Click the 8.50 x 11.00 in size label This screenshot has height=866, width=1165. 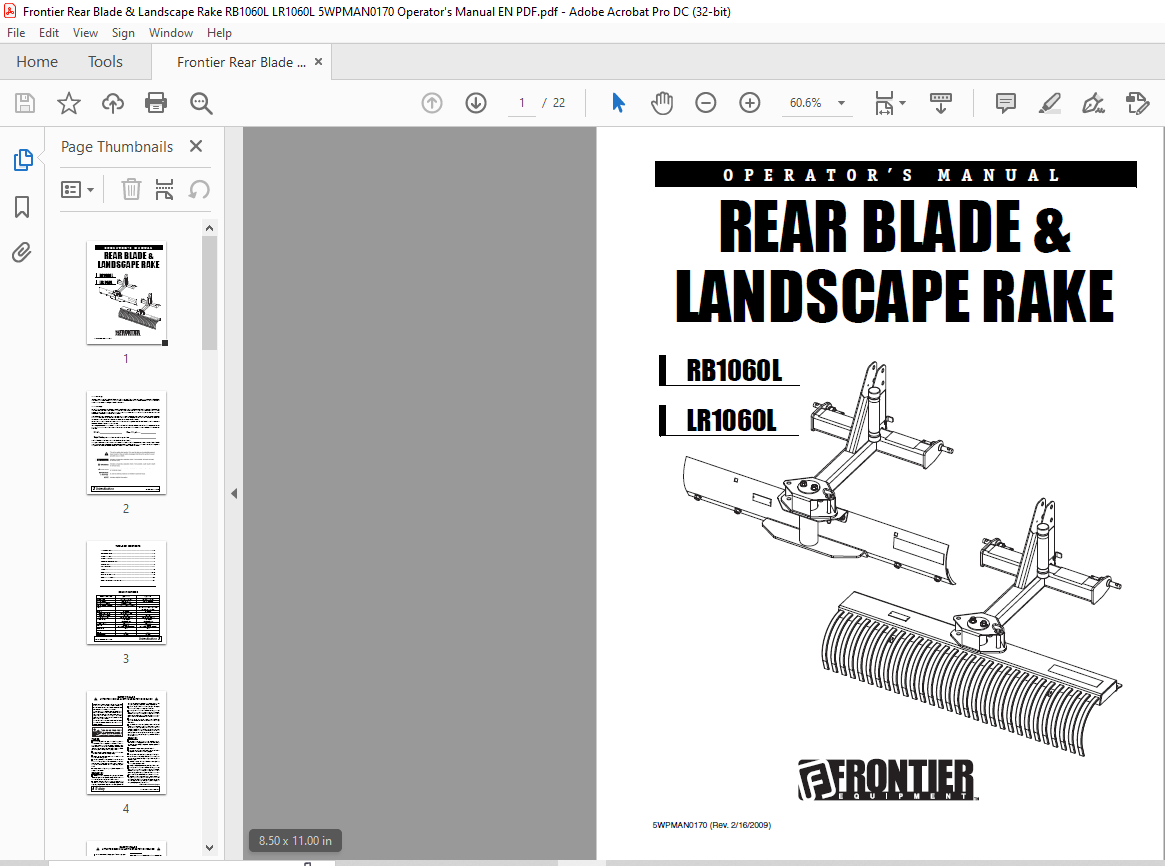[x=295, y=841]
